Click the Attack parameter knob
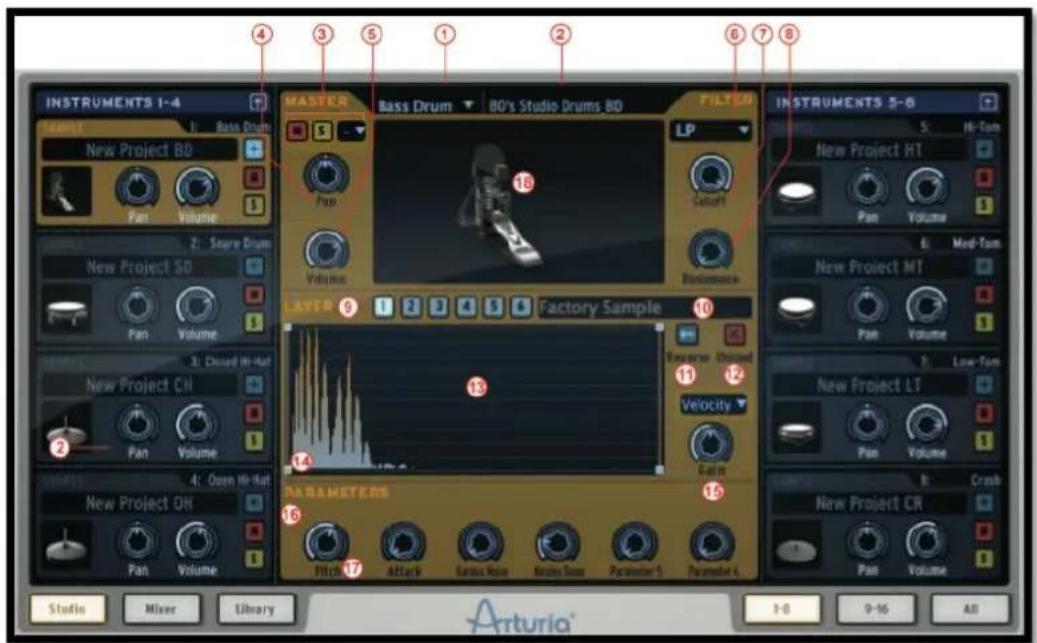This screenshot has width=1037, height=643. pos(403,542)
